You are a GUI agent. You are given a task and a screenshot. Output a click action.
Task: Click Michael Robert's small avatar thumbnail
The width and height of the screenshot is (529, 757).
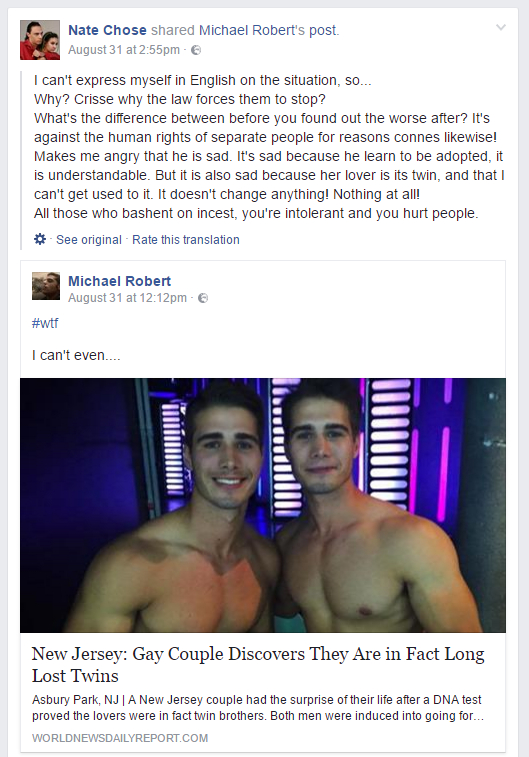pos(46,286)
